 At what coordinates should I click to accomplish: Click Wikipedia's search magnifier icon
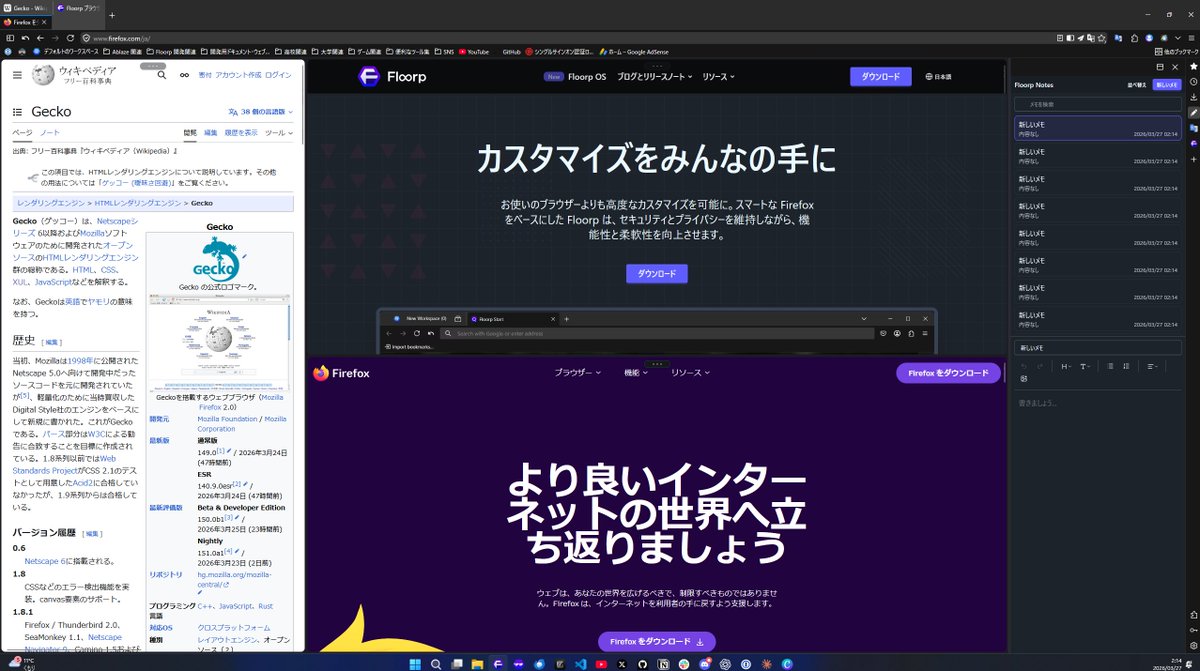pos(161,76)
